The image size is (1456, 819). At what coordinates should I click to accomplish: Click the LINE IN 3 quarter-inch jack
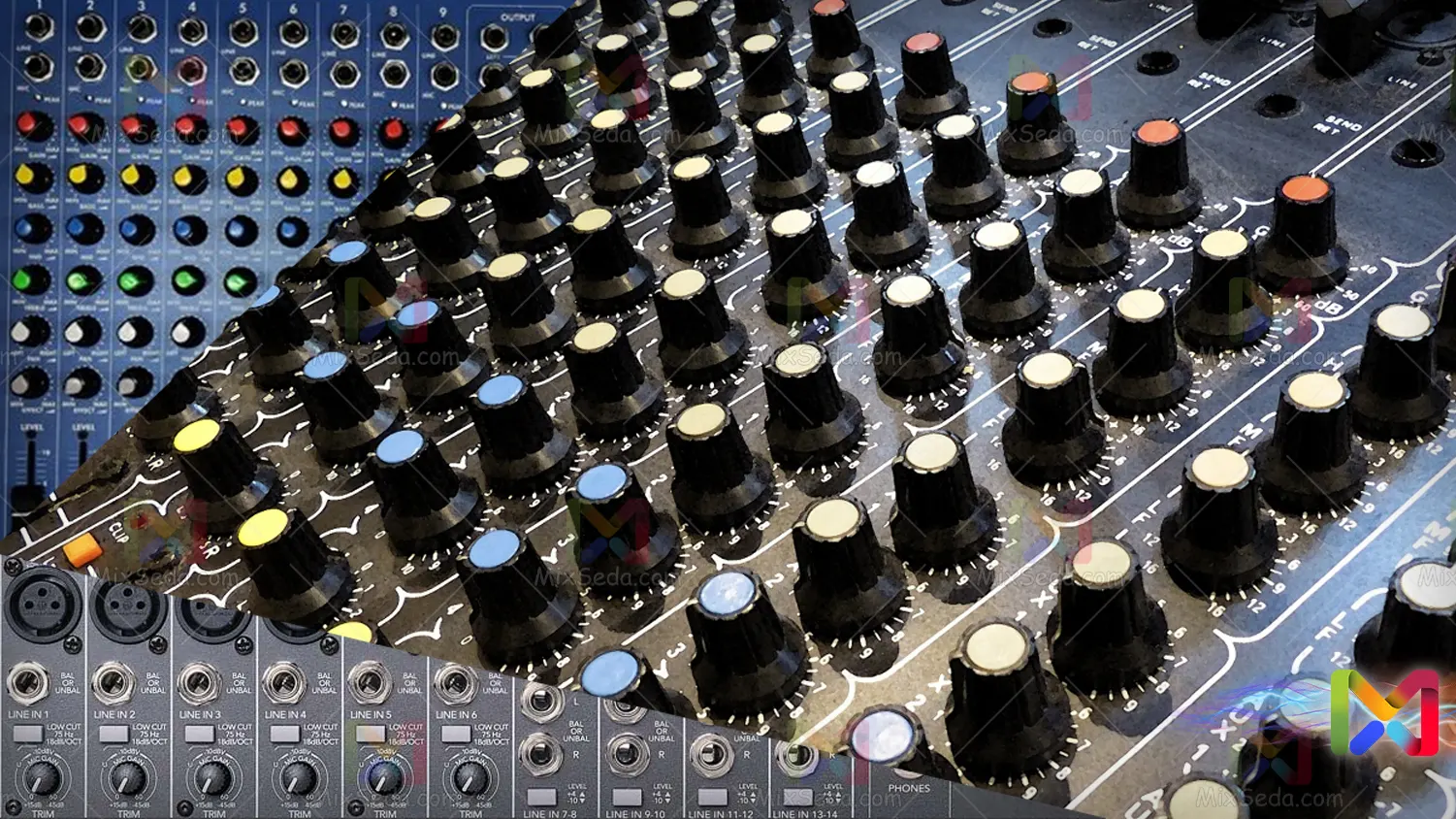click(198, 683)
